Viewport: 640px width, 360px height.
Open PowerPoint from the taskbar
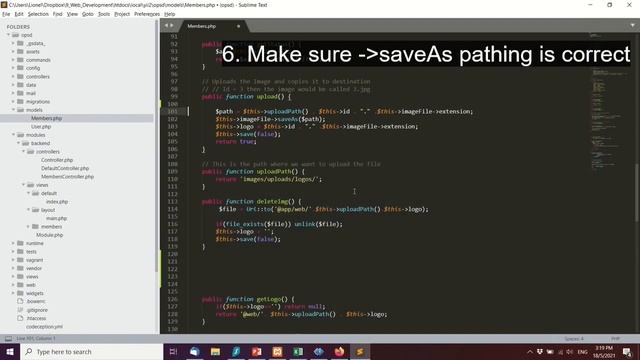(256, 351)
